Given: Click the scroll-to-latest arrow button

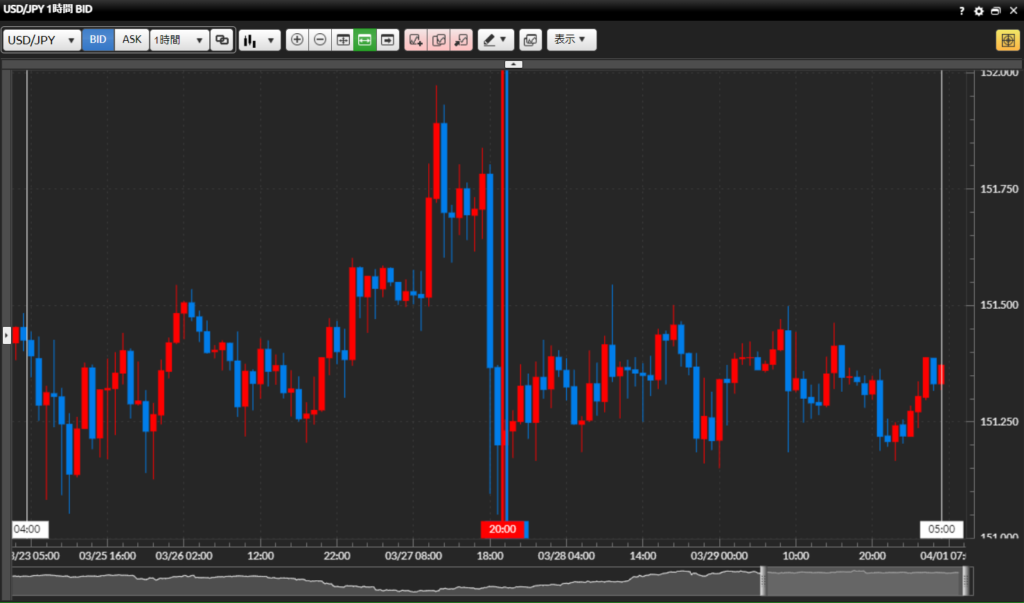Looking at the screenshot, I should point(388,40).
